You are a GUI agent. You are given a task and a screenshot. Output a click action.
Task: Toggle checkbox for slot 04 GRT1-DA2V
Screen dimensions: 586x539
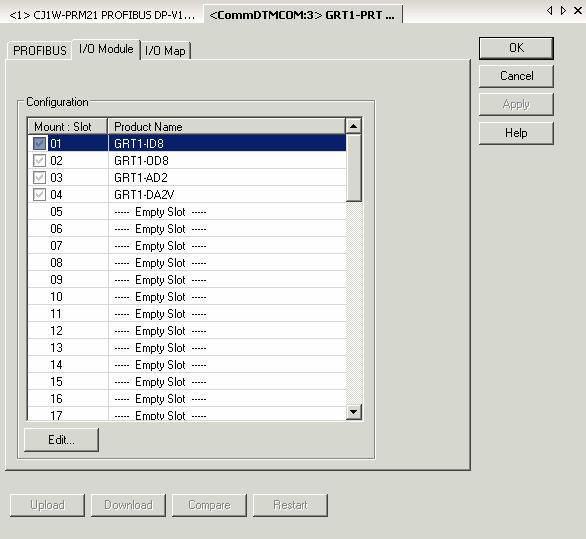(40, 195)
